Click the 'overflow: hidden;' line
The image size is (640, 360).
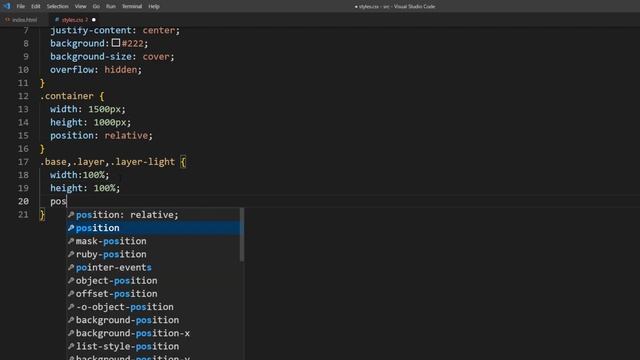(96, 70)
